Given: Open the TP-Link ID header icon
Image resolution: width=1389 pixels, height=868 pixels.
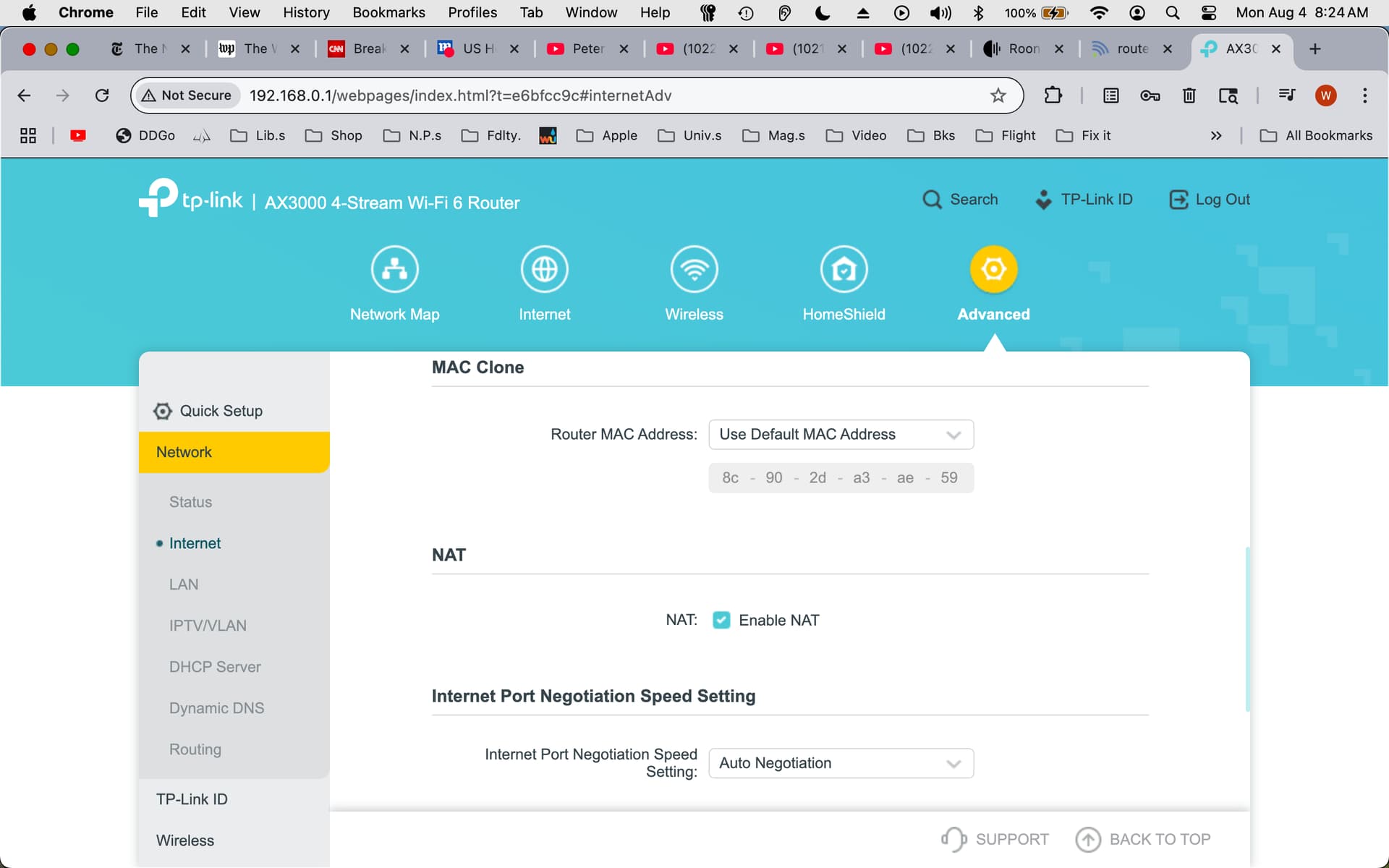Looking at the screenshot, I should 1043,200.
